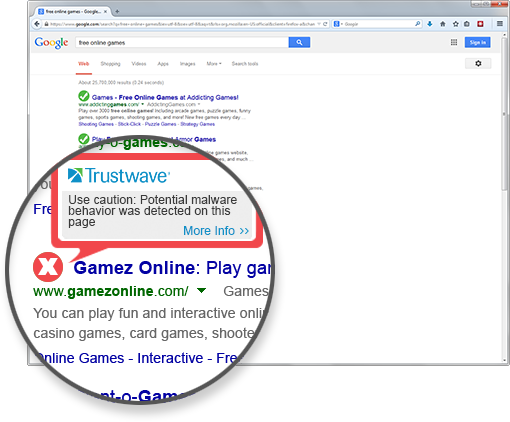This screenshot has height=422, width=510.
Task: Open the Shooting Games sublink
Action: click(96, 124)
